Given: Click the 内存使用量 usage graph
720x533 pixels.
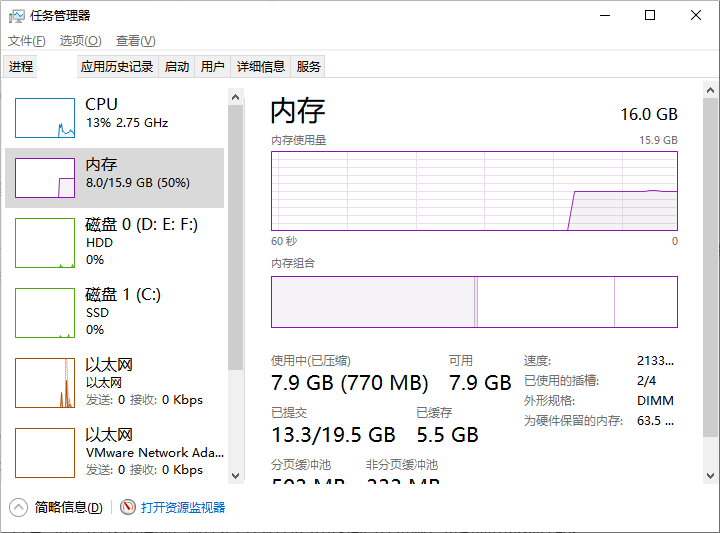Looking at the screenshot, I should pyautogui.click(x=474, y=191).
